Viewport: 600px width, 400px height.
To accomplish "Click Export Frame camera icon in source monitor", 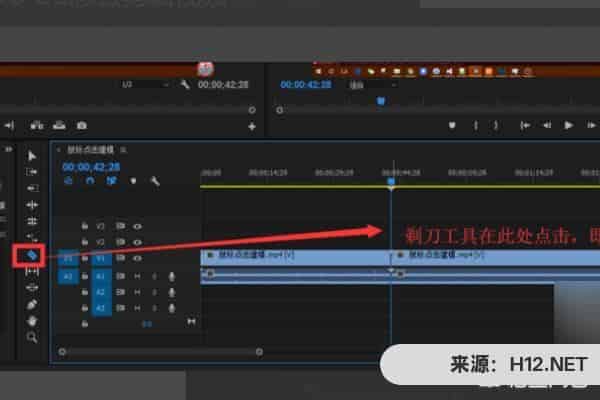I will [82, 126].
